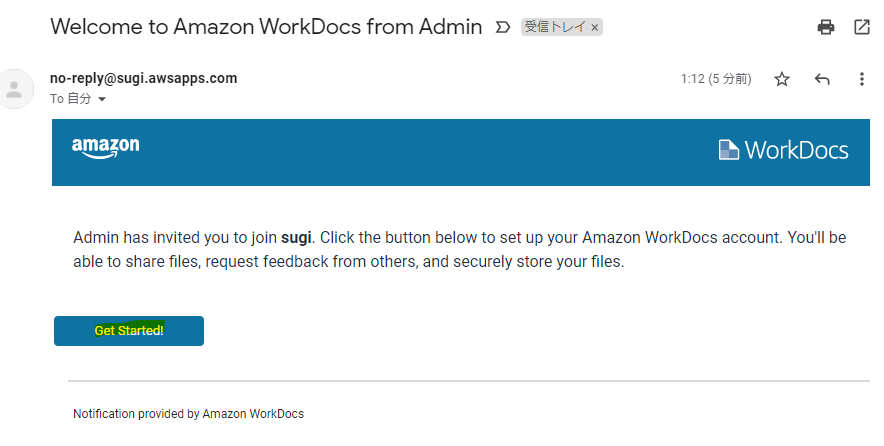Print this email using the printer icon
The height and width of the screenshot is (446, 884).
click(x=826, y=27)
